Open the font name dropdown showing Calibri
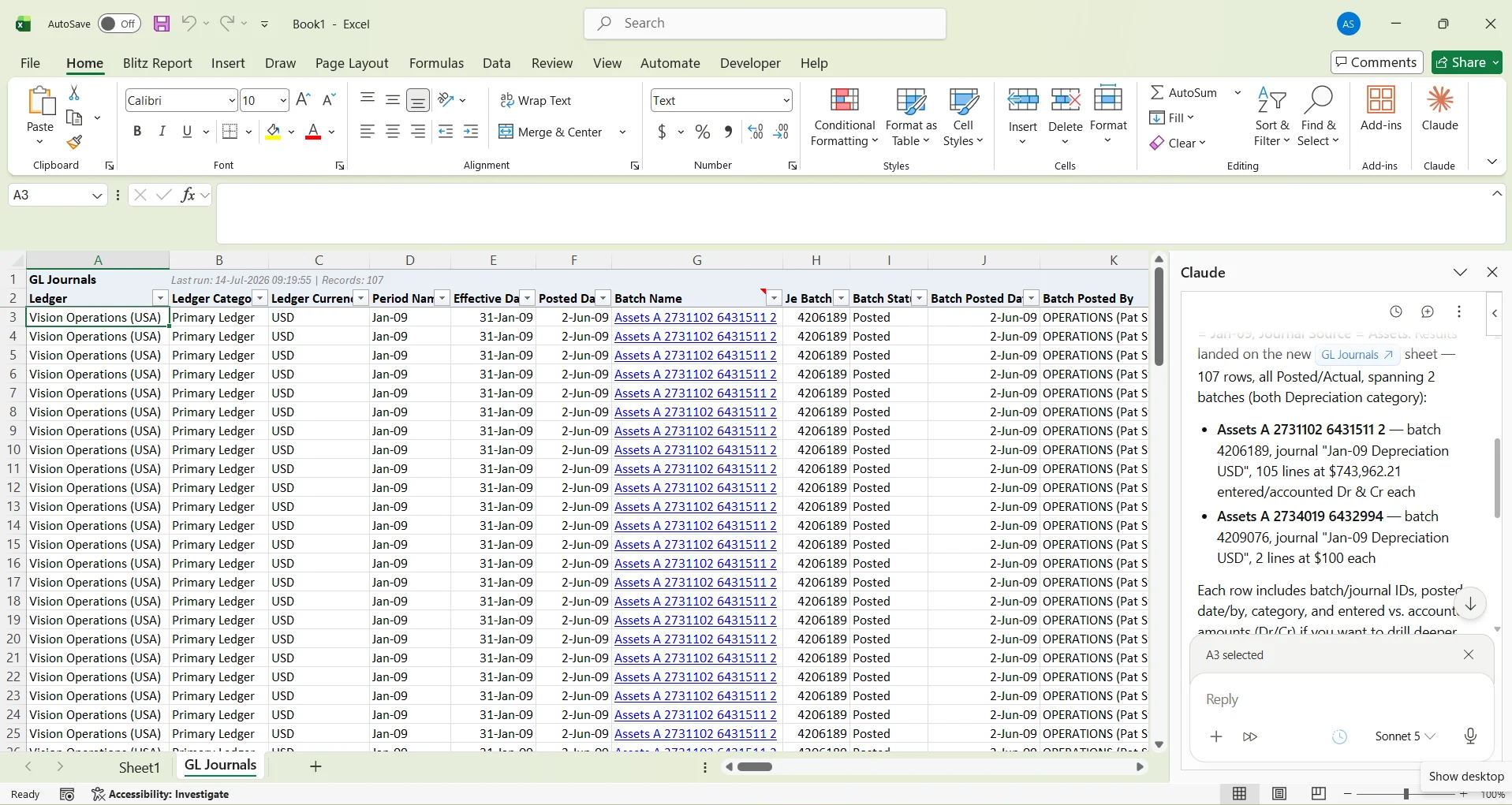The width and height of the screenshot is (1512, 805). [x=232, y=100]
